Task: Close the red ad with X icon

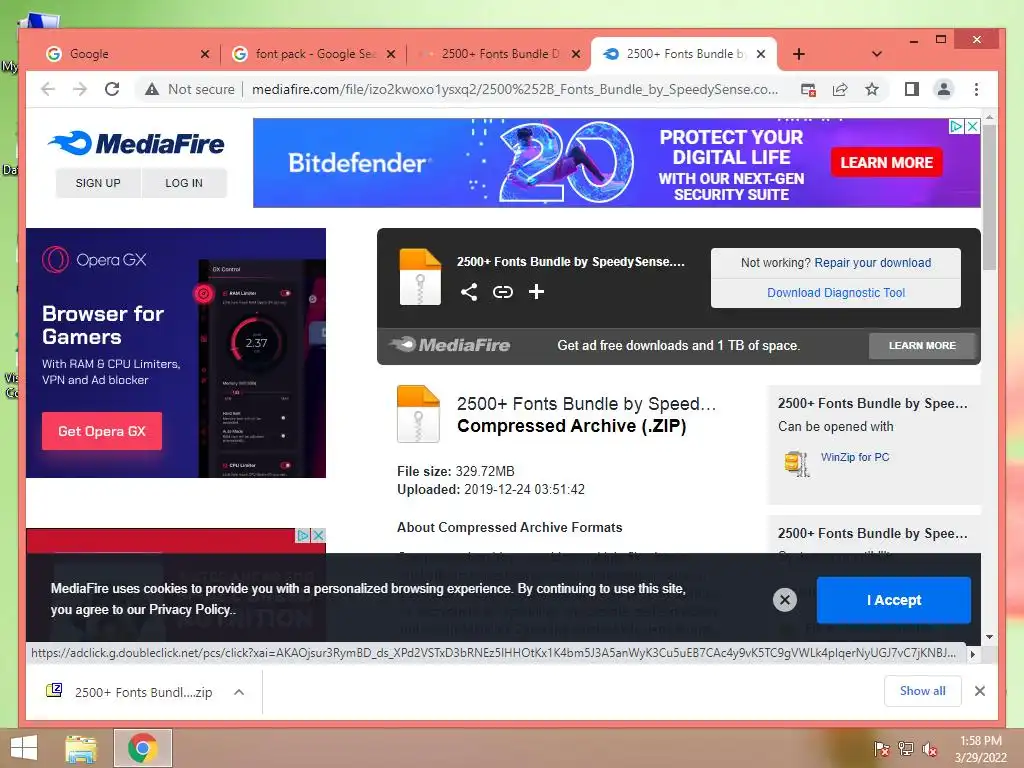Action: point(318,536)
